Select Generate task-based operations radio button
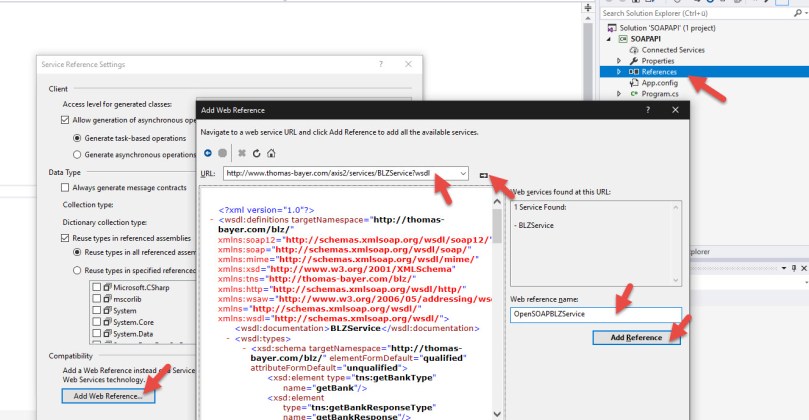 78,137
